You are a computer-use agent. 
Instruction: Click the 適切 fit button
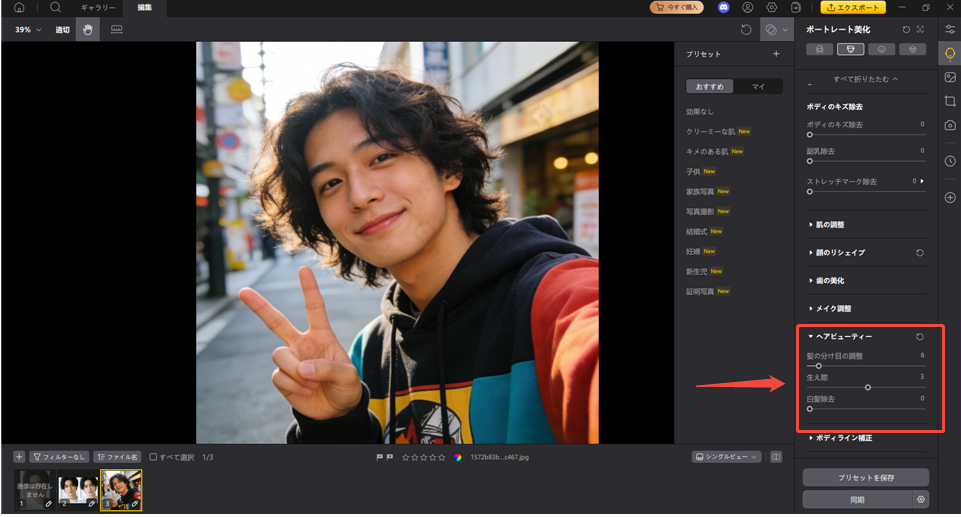coord(63,29)
